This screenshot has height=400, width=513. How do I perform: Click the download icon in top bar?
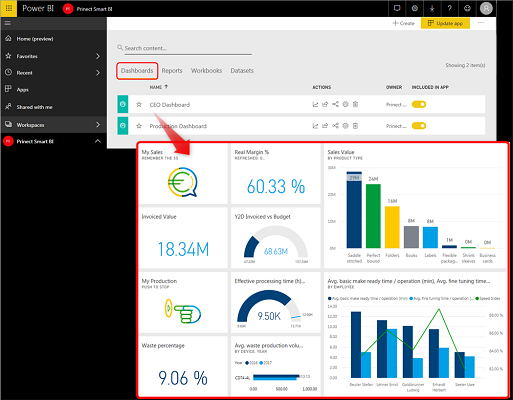(432, 8)
